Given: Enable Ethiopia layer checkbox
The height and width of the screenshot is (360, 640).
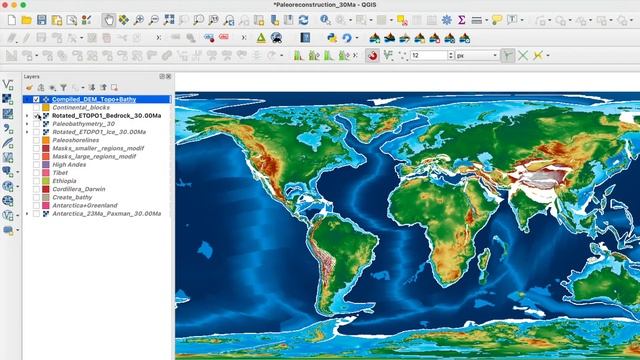Looking at the screenshot, I should pos(36,181).
